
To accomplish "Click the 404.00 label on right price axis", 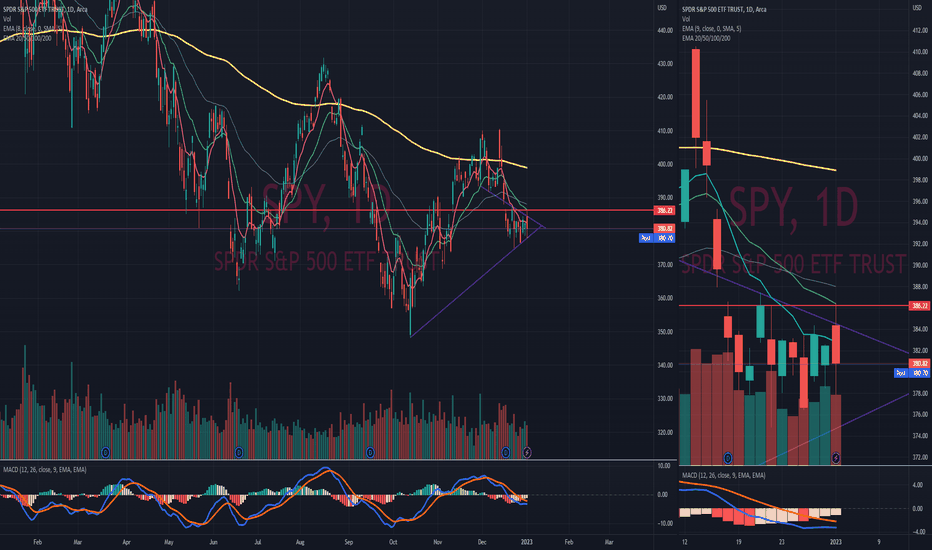I will pos(920,116).
